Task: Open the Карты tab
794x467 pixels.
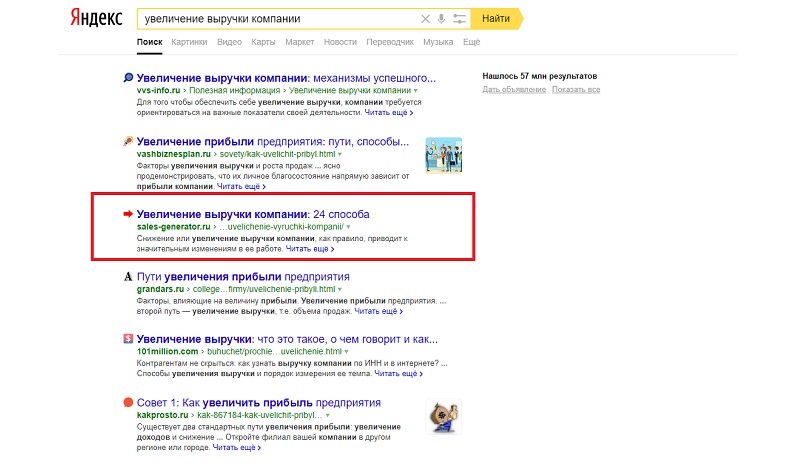Action: pos(263,42)
